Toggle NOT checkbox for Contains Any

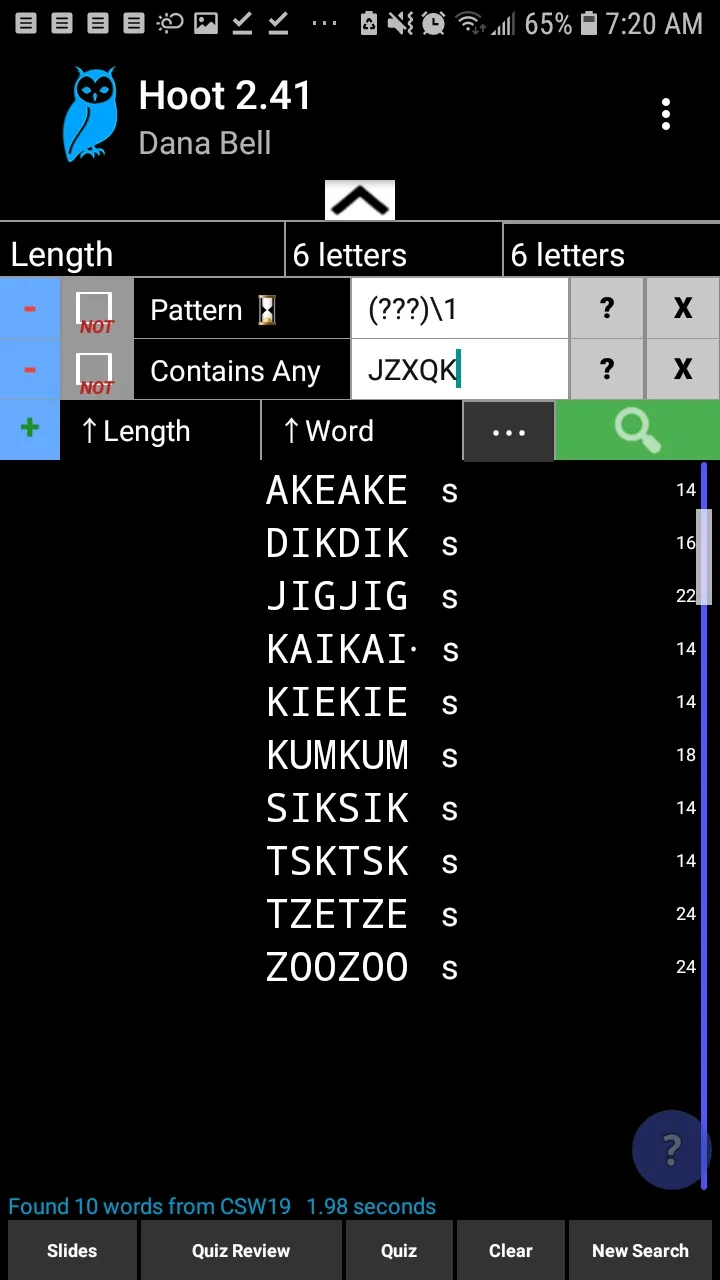[96, 370]
